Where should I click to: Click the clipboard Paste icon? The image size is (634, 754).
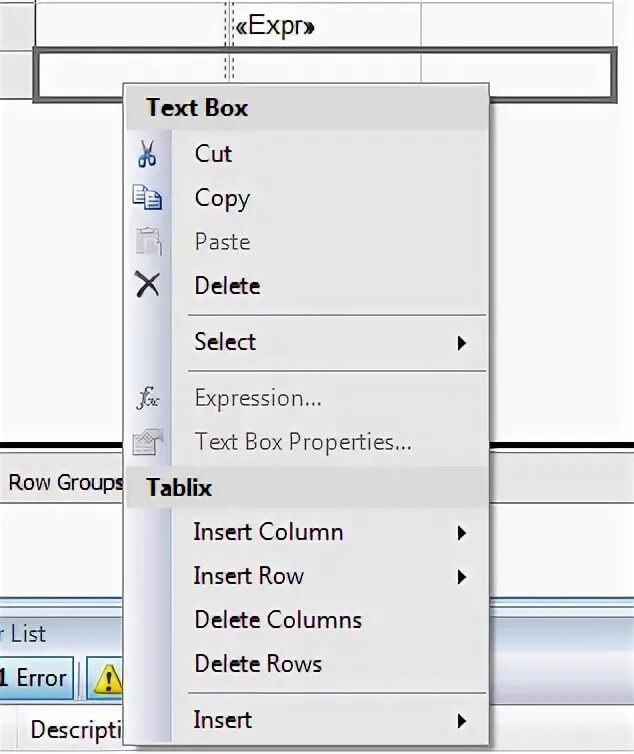(147, 242)
